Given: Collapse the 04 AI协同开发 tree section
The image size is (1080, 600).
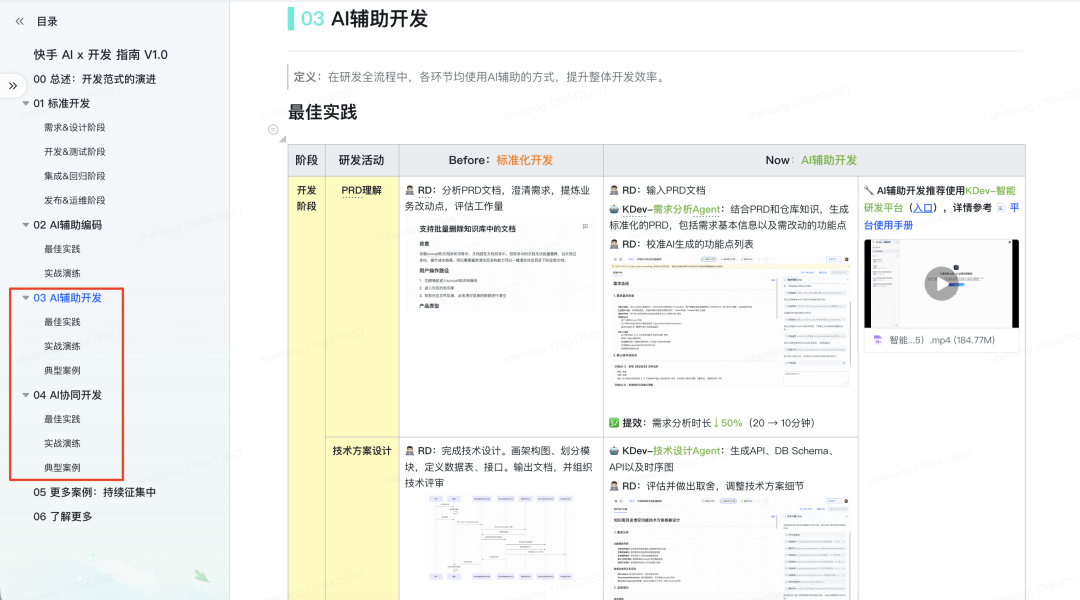Looking at the screenshot, I should [27, 394].
